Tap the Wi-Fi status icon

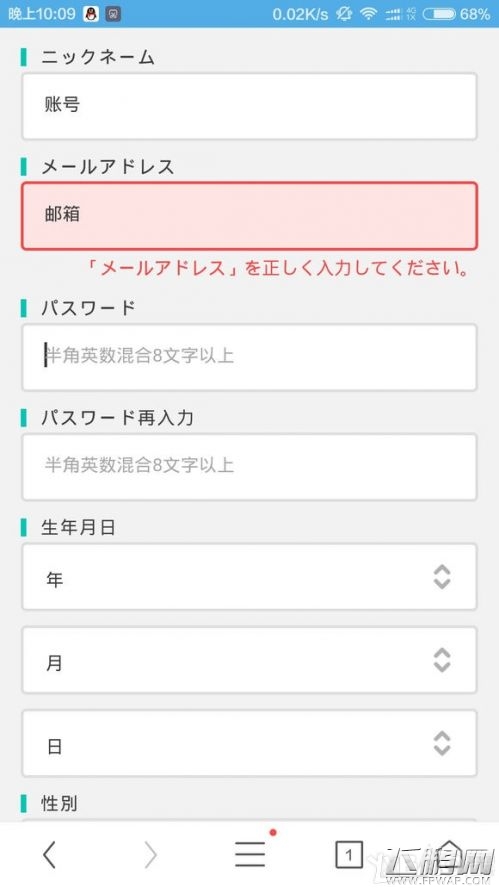coord(369,14)
